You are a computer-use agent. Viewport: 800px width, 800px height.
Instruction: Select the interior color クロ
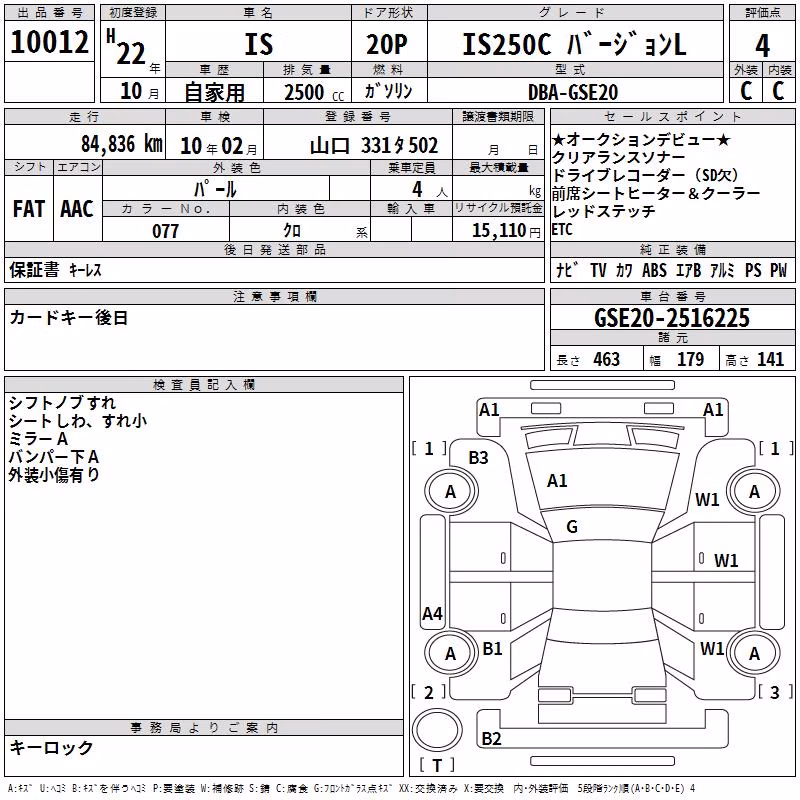292,231
